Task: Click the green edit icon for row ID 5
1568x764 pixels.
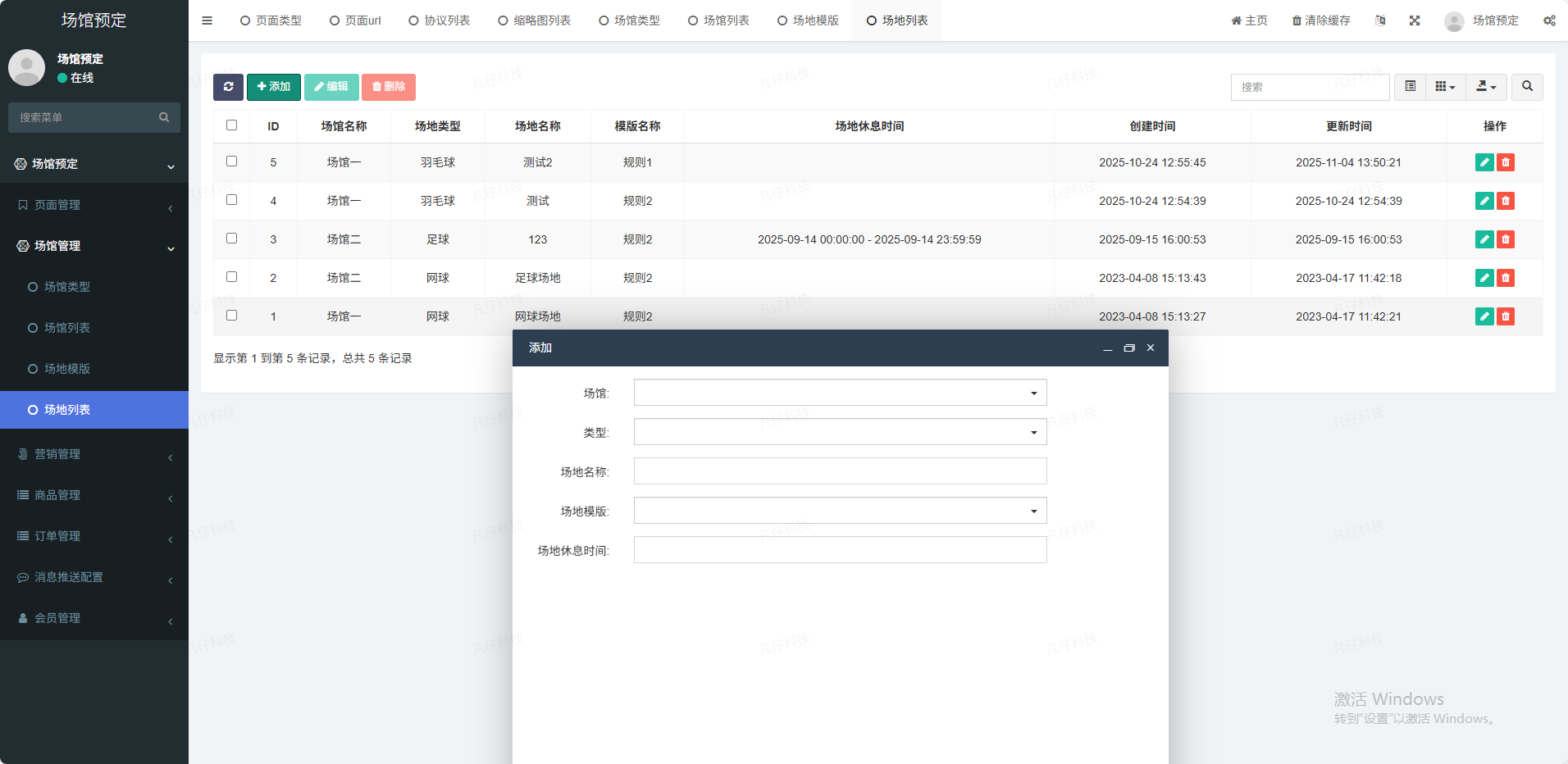Action: point(1484,162)
